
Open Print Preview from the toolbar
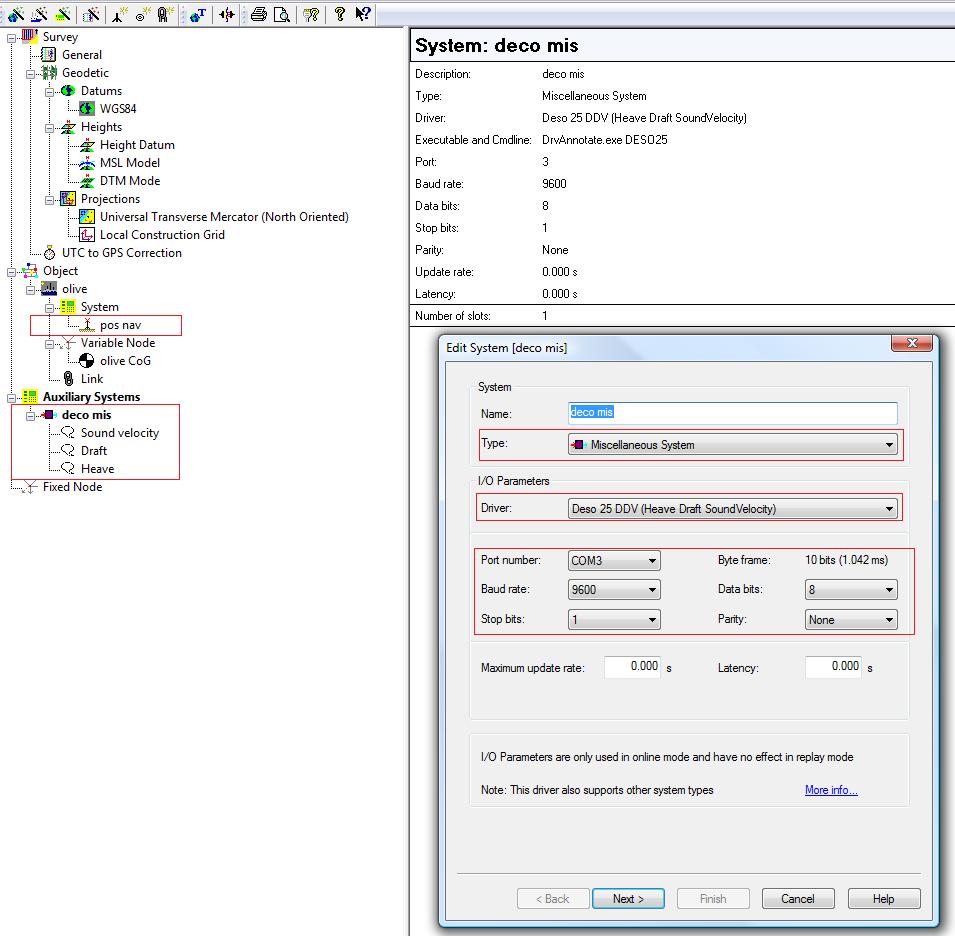pos(282,13)
